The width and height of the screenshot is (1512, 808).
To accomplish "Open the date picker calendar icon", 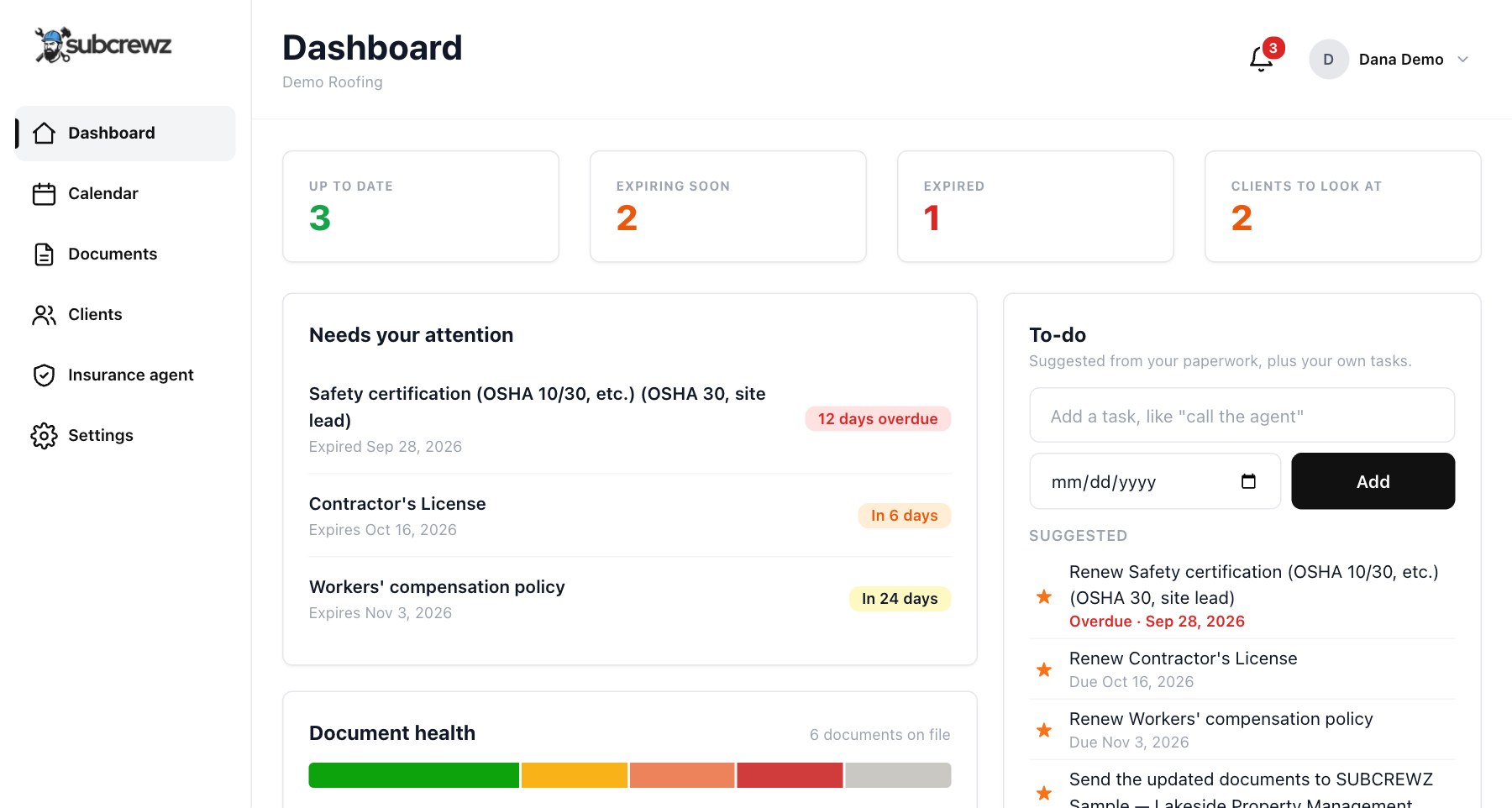I will pyautogui.click(x=1248, y=481).
